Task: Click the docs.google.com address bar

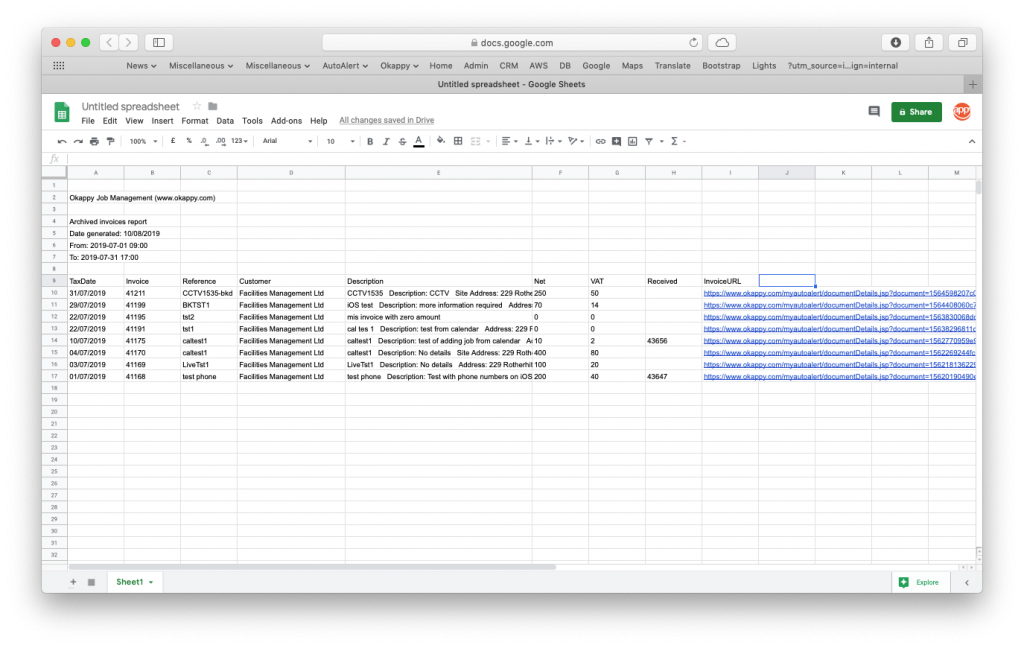Action: pyautogui.click(x=512, y=42)
